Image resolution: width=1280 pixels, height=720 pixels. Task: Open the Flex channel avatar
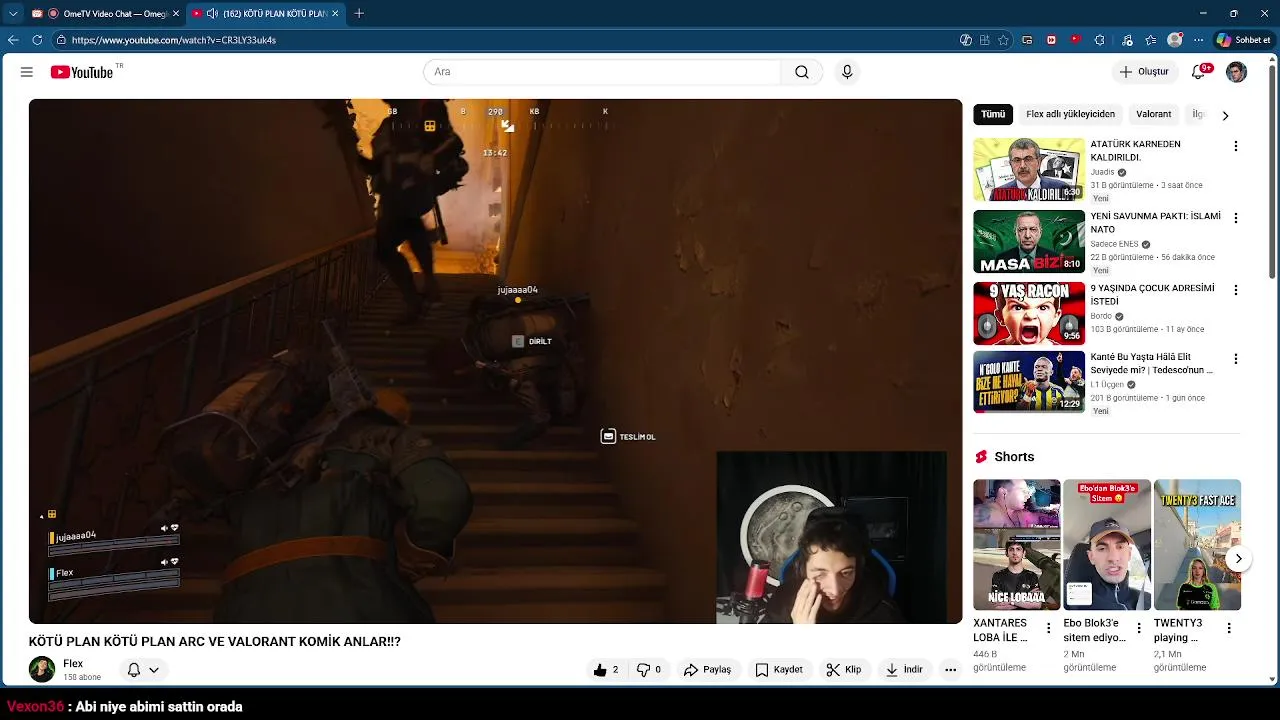coord(42,669)
